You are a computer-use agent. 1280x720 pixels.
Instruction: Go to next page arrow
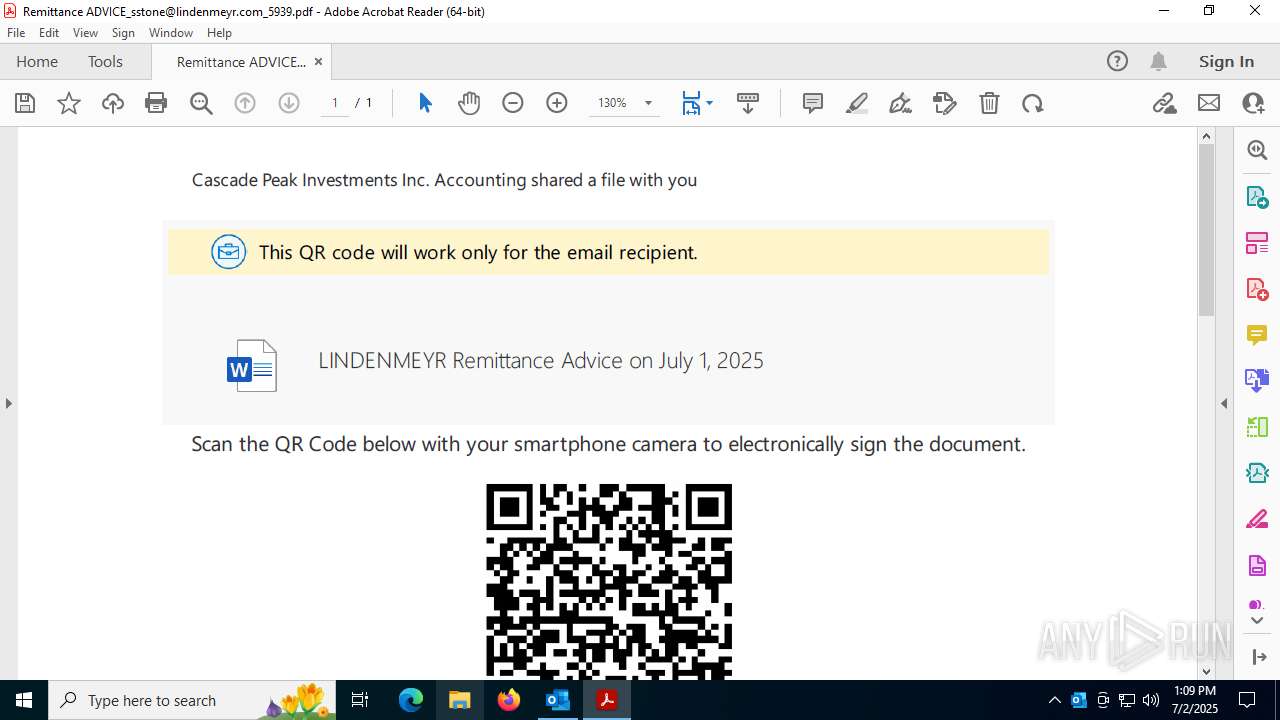[289, 103]
